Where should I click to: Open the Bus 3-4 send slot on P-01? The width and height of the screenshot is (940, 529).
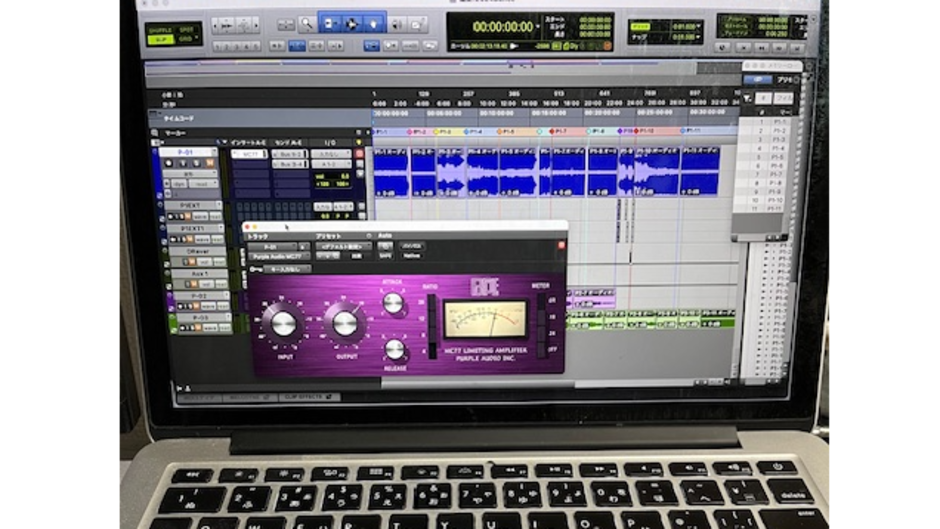[290, 164]
